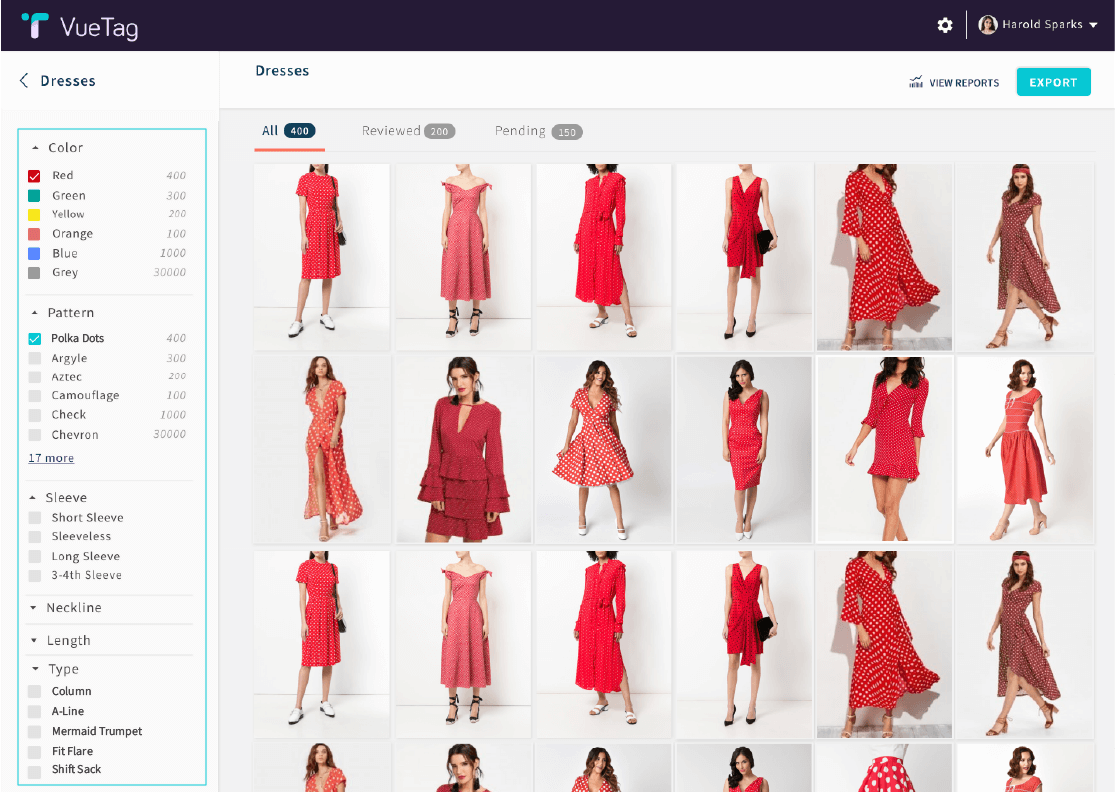Tick the Aztec pattern checkbox
Image resolution: width=1115 pixels, height=792 pixels.
34,377
